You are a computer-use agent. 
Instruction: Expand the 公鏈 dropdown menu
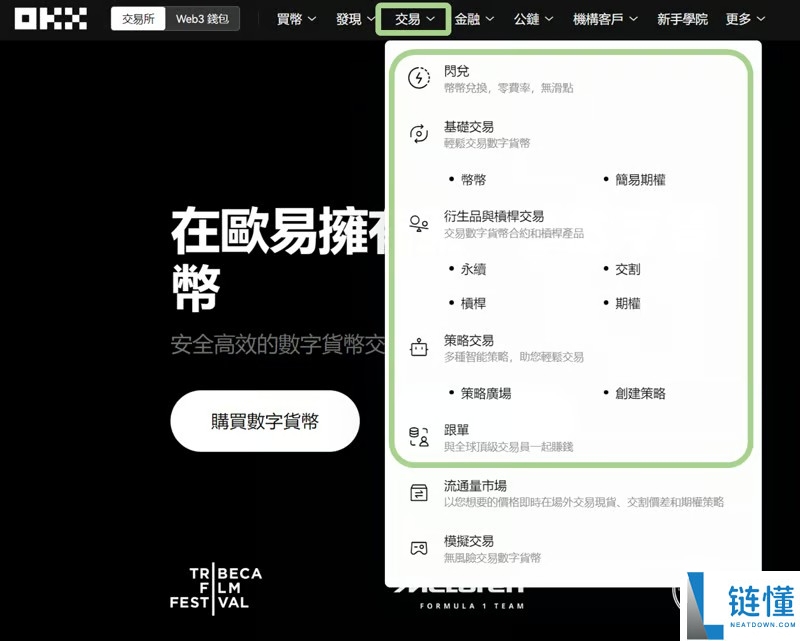tap(533, 19)
